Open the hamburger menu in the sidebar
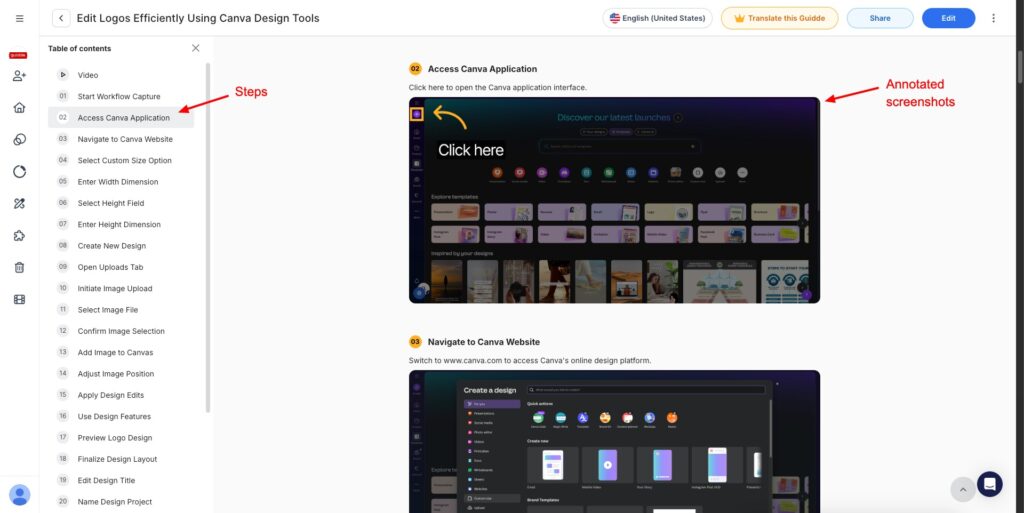Viewport: 1024px width, 513px height. click(x=19, y=18)
